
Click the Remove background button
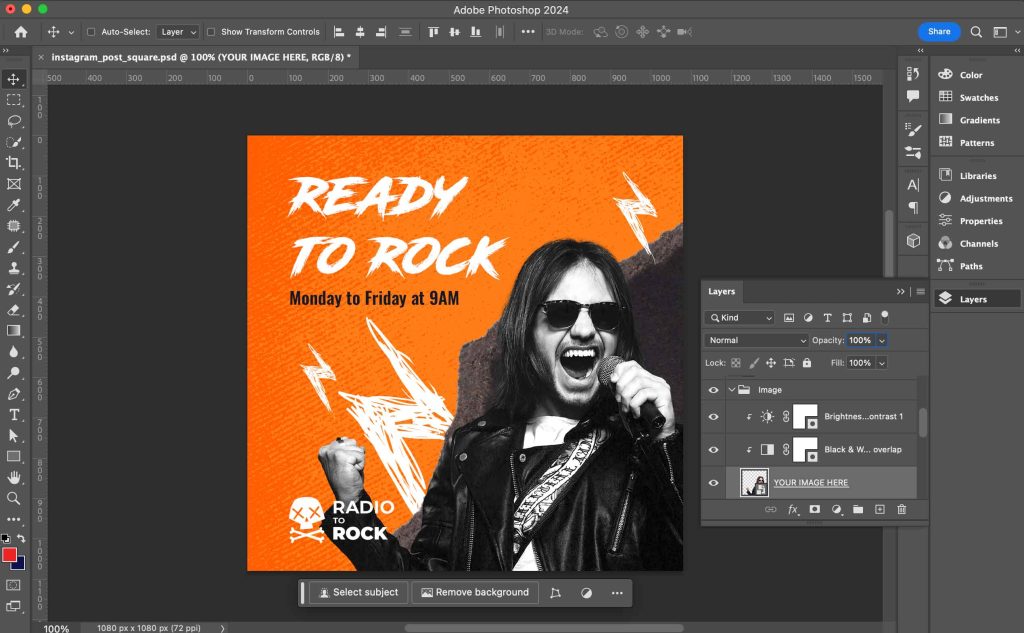[x=475, y=592]
